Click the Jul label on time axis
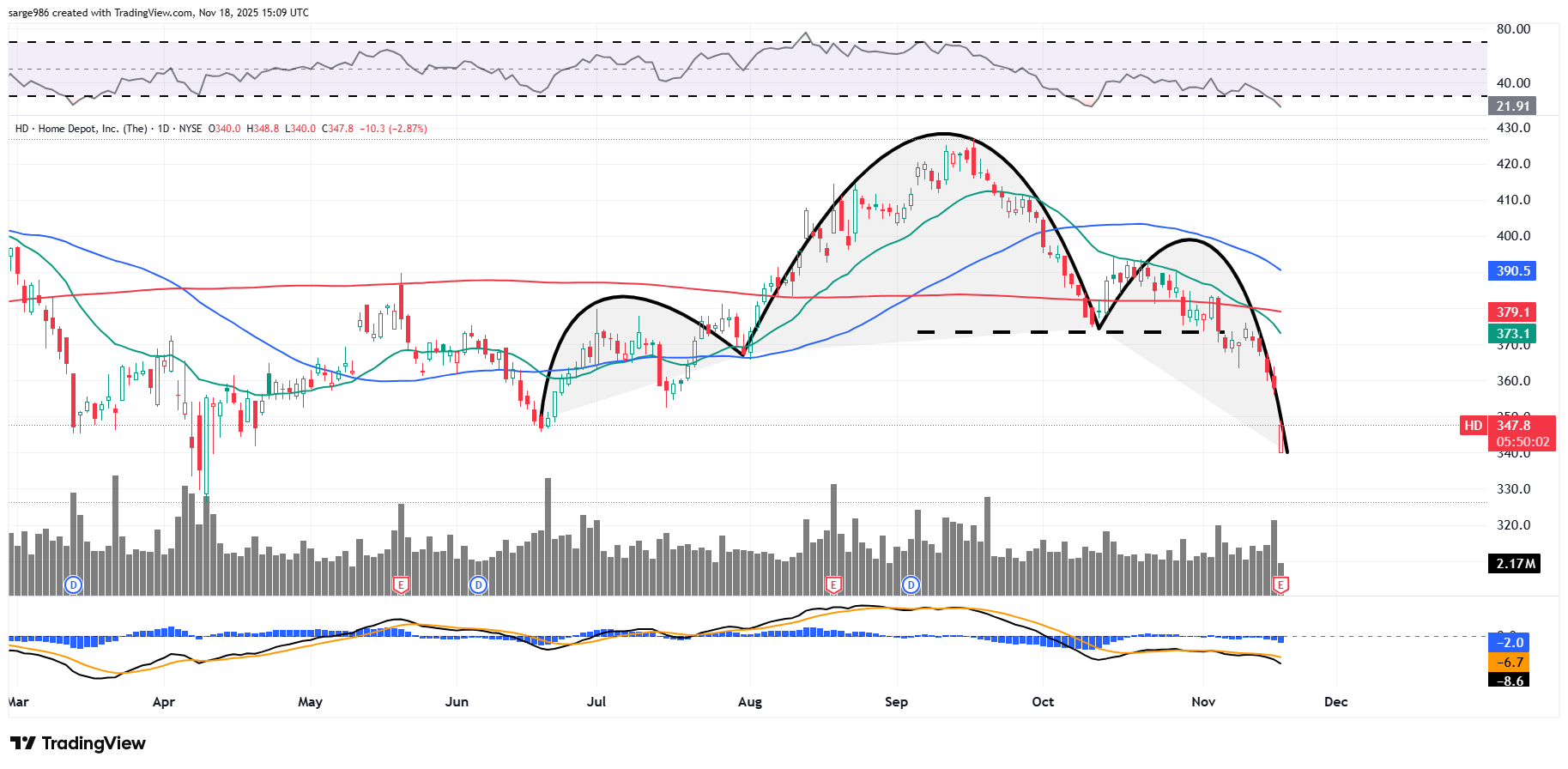Image resolution: width=1568 pixels, height=769 pixels. click(x=596, y=702)
